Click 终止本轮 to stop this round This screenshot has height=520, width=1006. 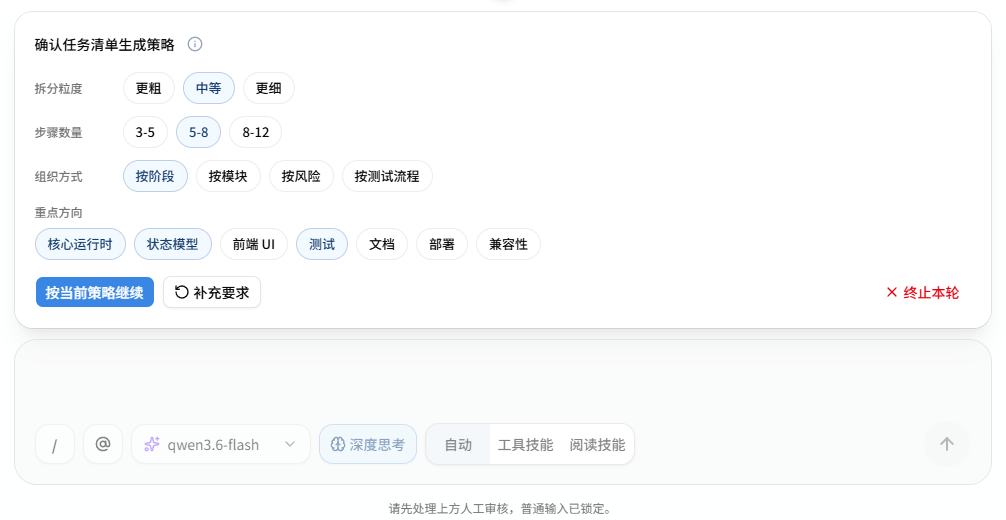click(923, 293)
